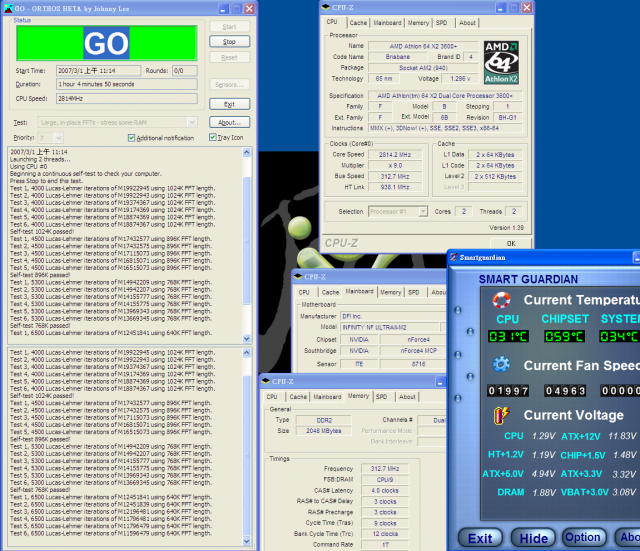Click the Smartguardian title bar icon
The image size is (640, 551).
[x=453, y=257]
